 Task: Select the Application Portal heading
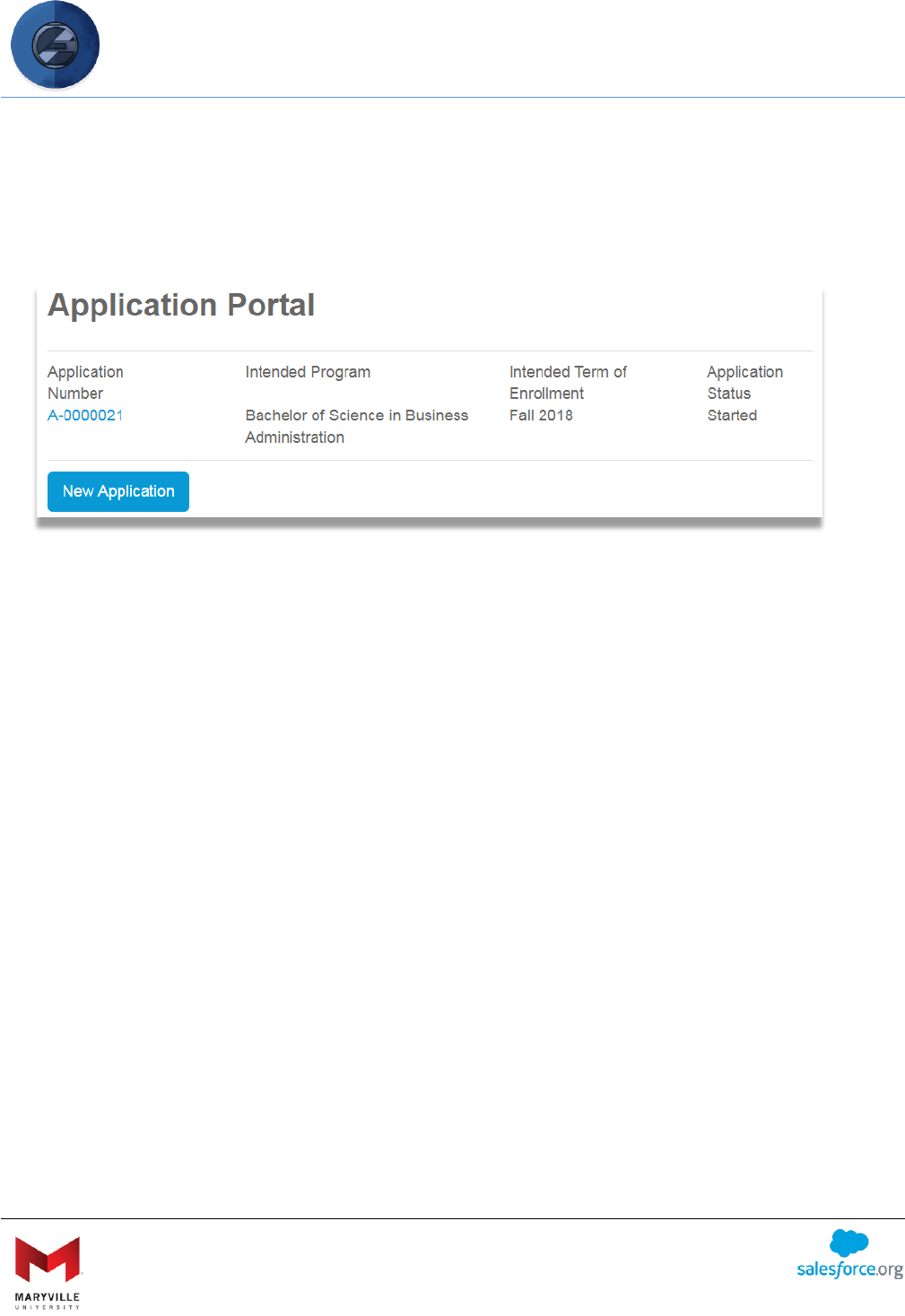181,305
